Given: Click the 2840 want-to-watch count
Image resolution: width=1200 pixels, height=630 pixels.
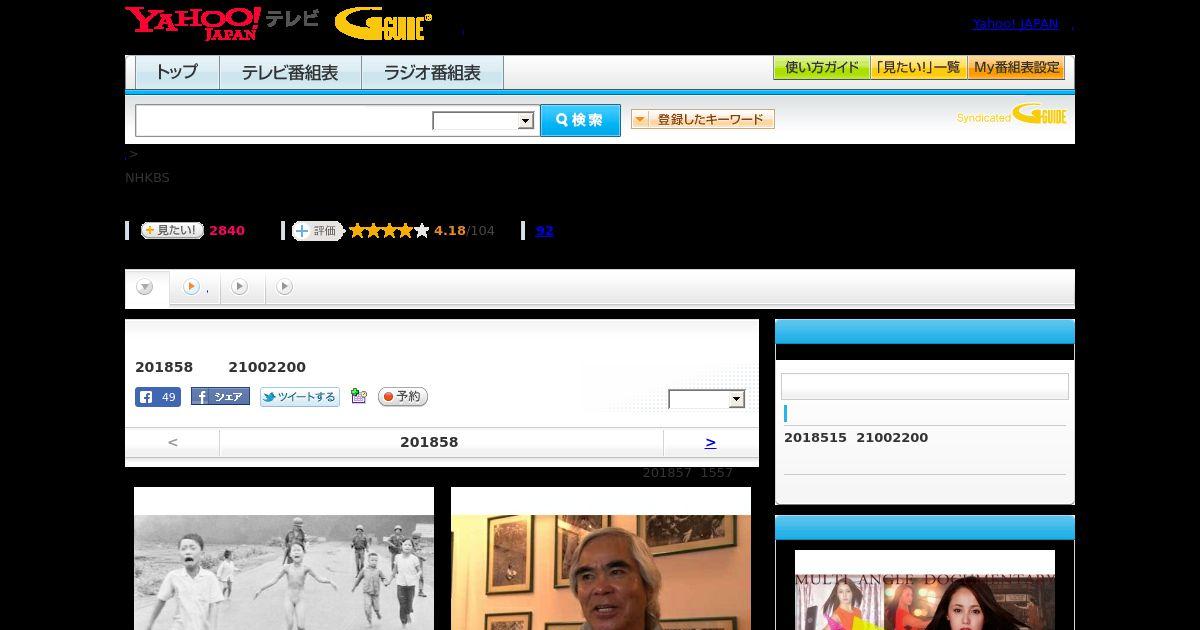Looking at the screenshot, I should point(227,231).
